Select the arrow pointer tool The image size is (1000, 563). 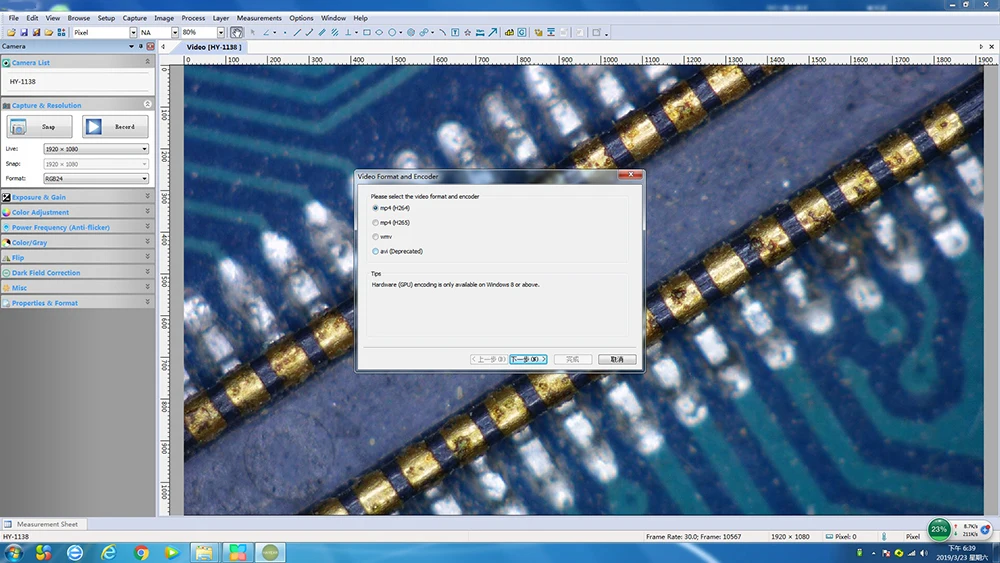[x=253, y=32]
